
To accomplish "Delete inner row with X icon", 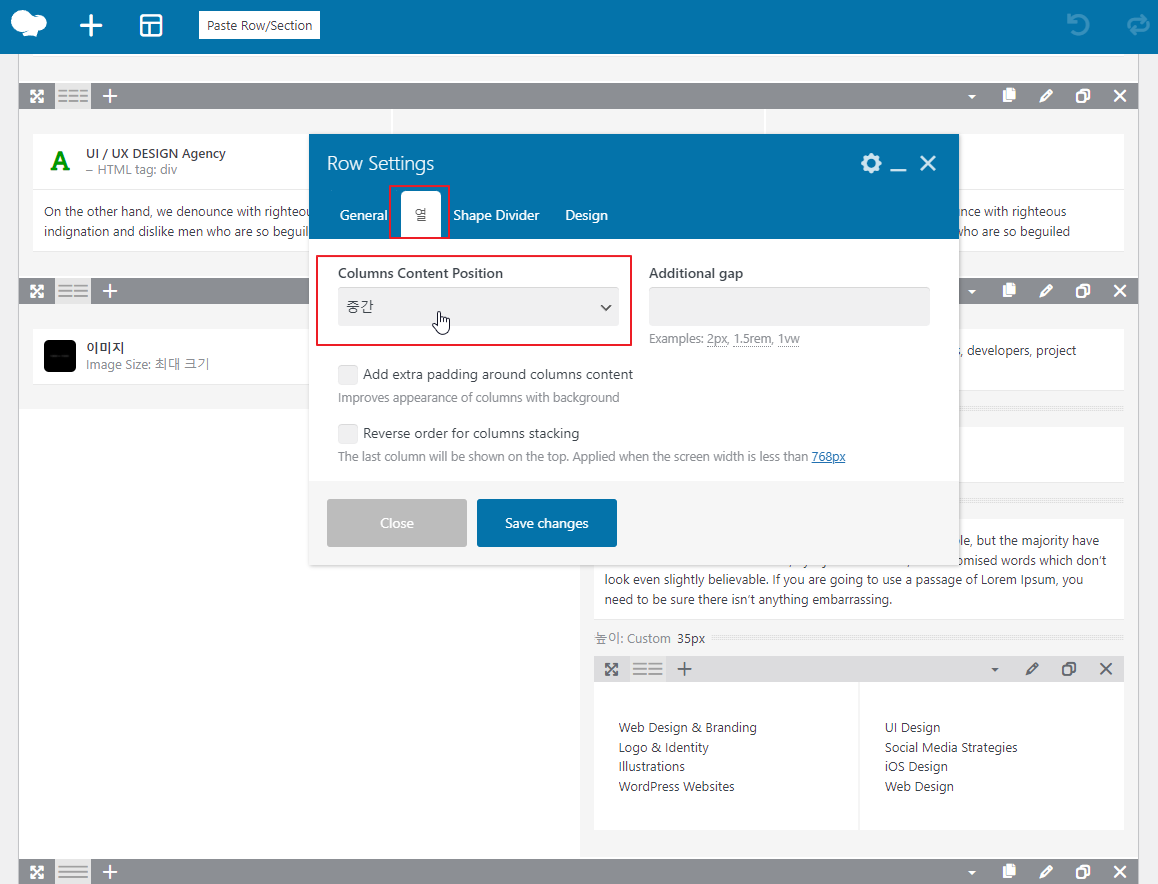I will [1106, 669].
